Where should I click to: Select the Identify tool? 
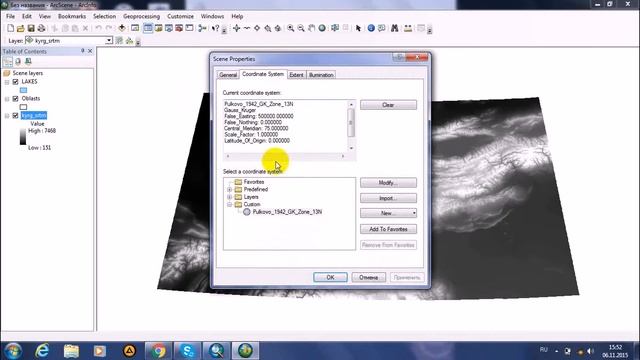(371, 28)
